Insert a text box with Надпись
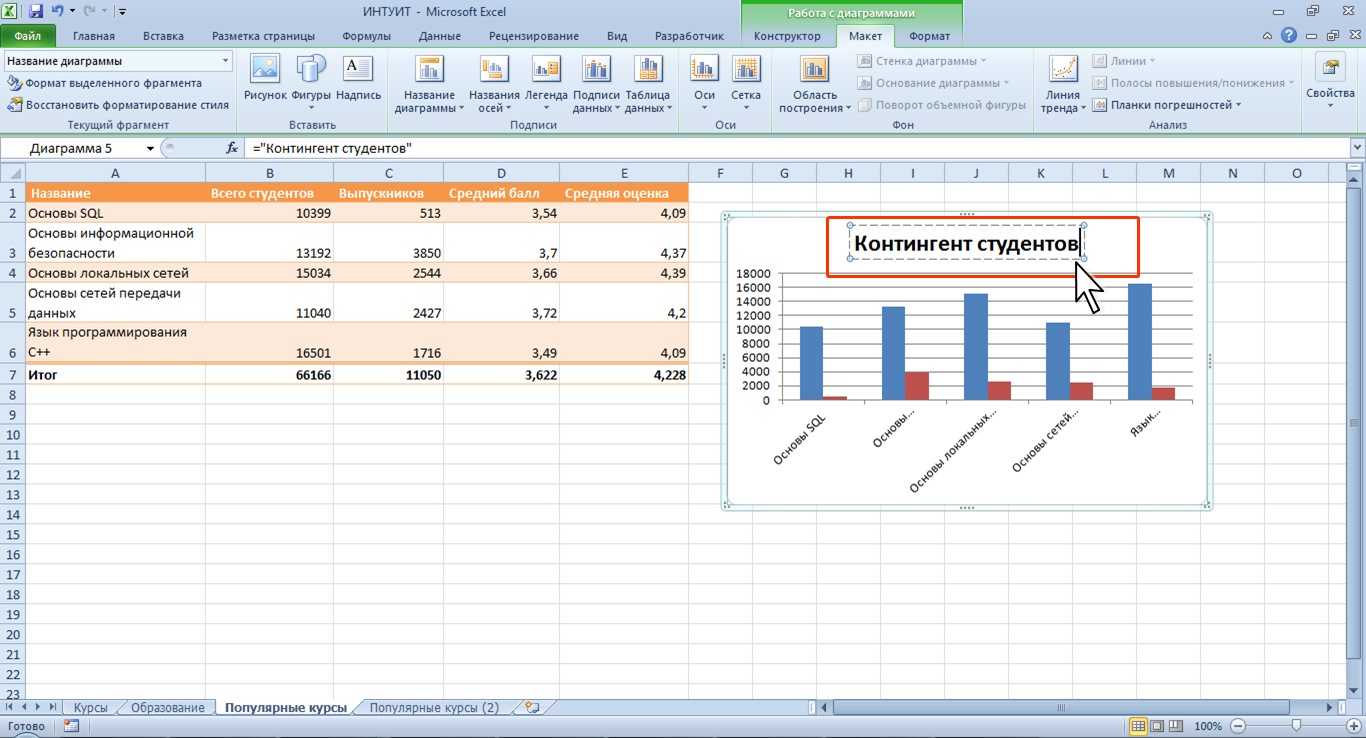 [x=358, y=79]
